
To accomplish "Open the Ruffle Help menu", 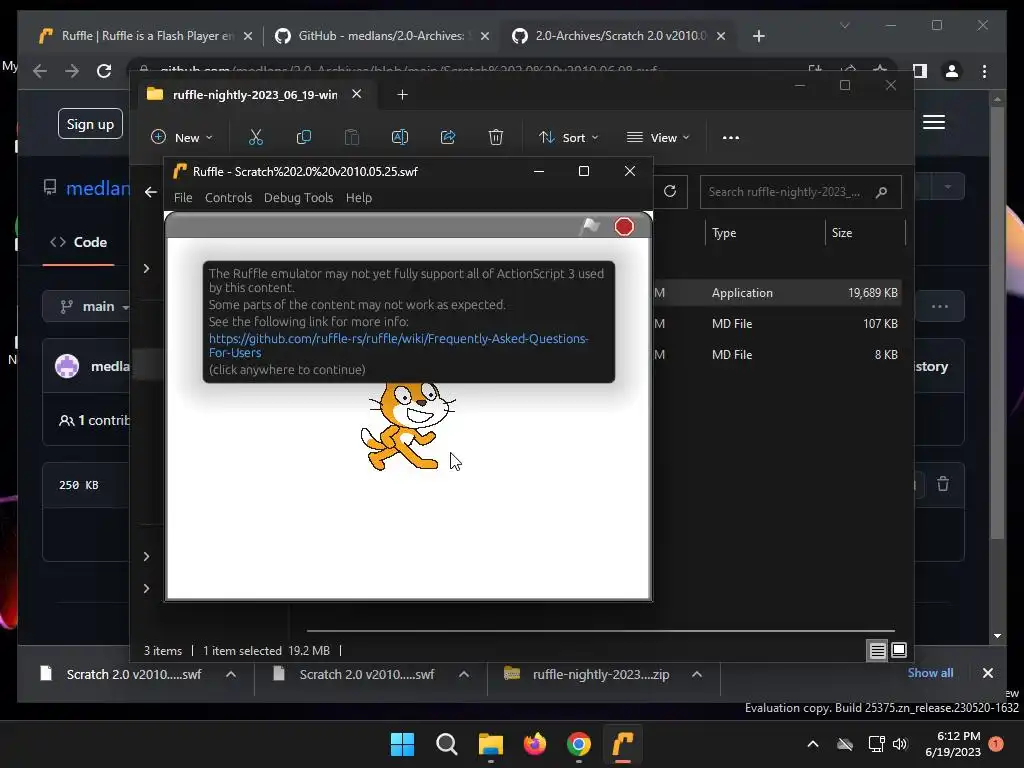I will pos(359,197).
